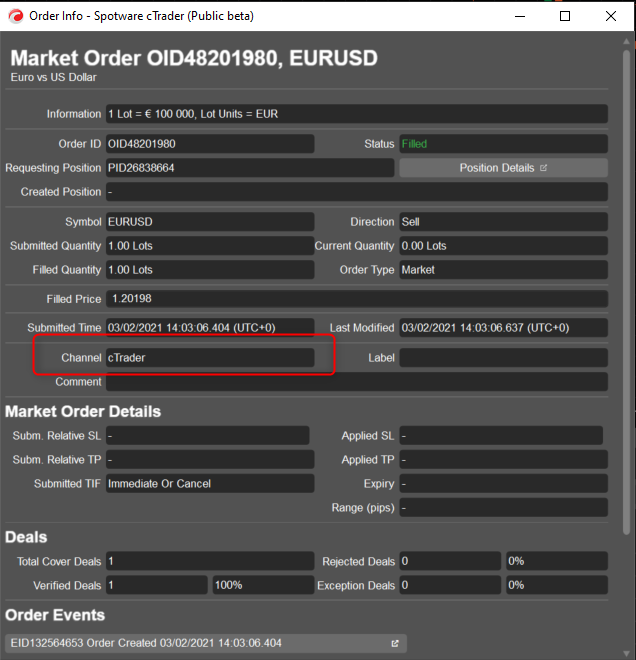Click the Order Created event row EID132564653

coord(206,643)
